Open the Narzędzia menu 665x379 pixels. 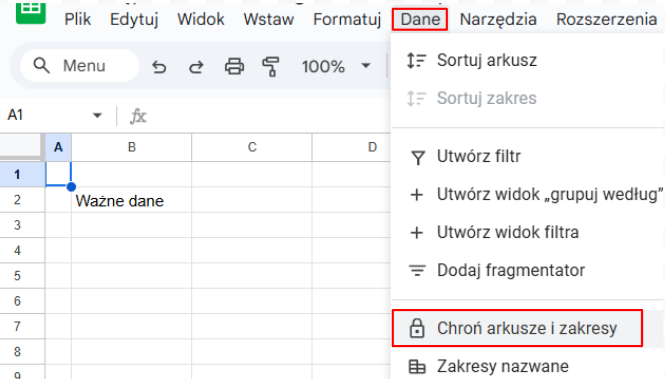498,20
